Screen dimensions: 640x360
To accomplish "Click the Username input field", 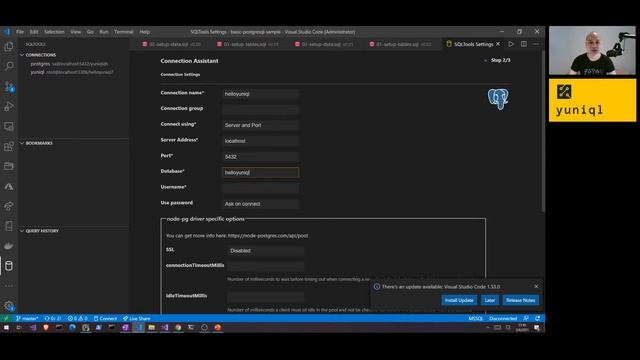I will click(x=260, y=188).
